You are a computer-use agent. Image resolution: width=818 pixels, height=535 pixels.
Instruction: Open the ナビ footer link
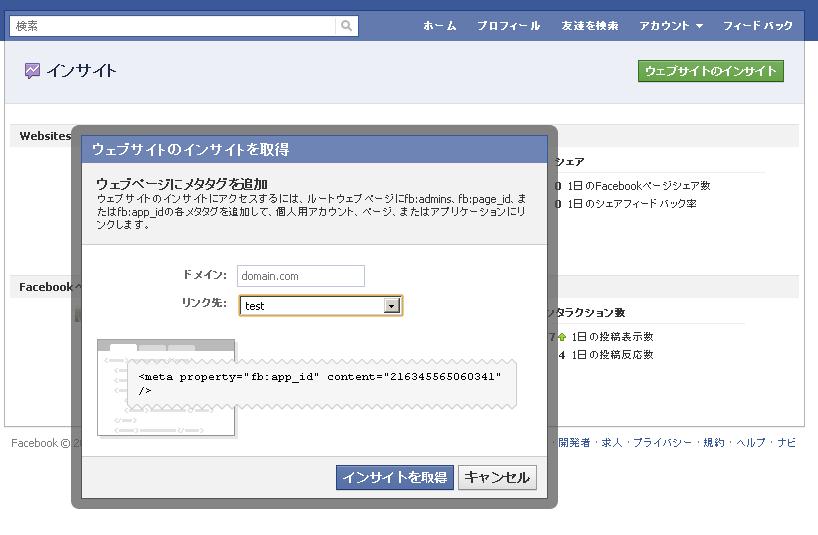(x=786, y=443)
